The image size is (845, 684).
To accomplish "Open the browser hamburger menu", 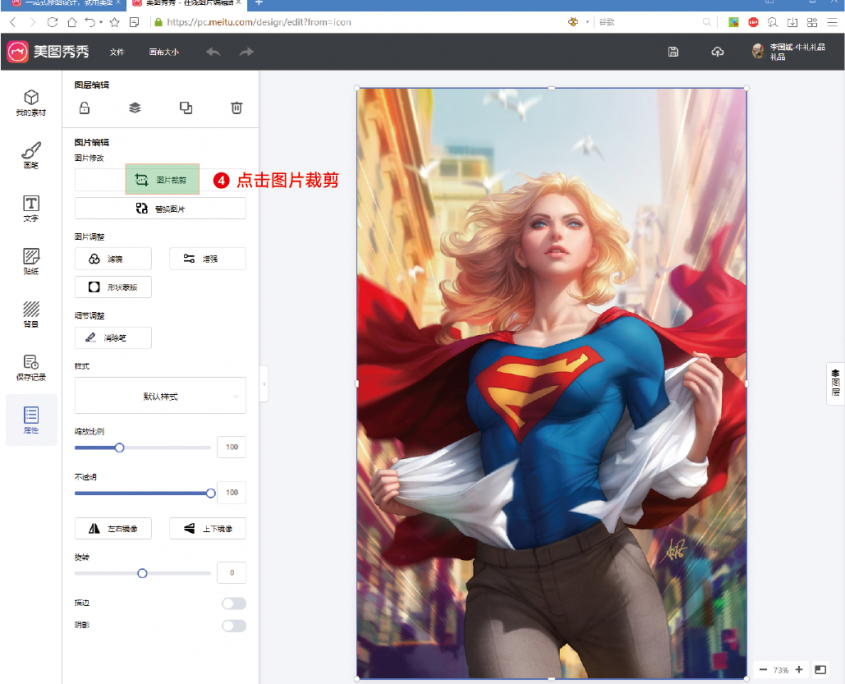I will click(x=832, y=22).
